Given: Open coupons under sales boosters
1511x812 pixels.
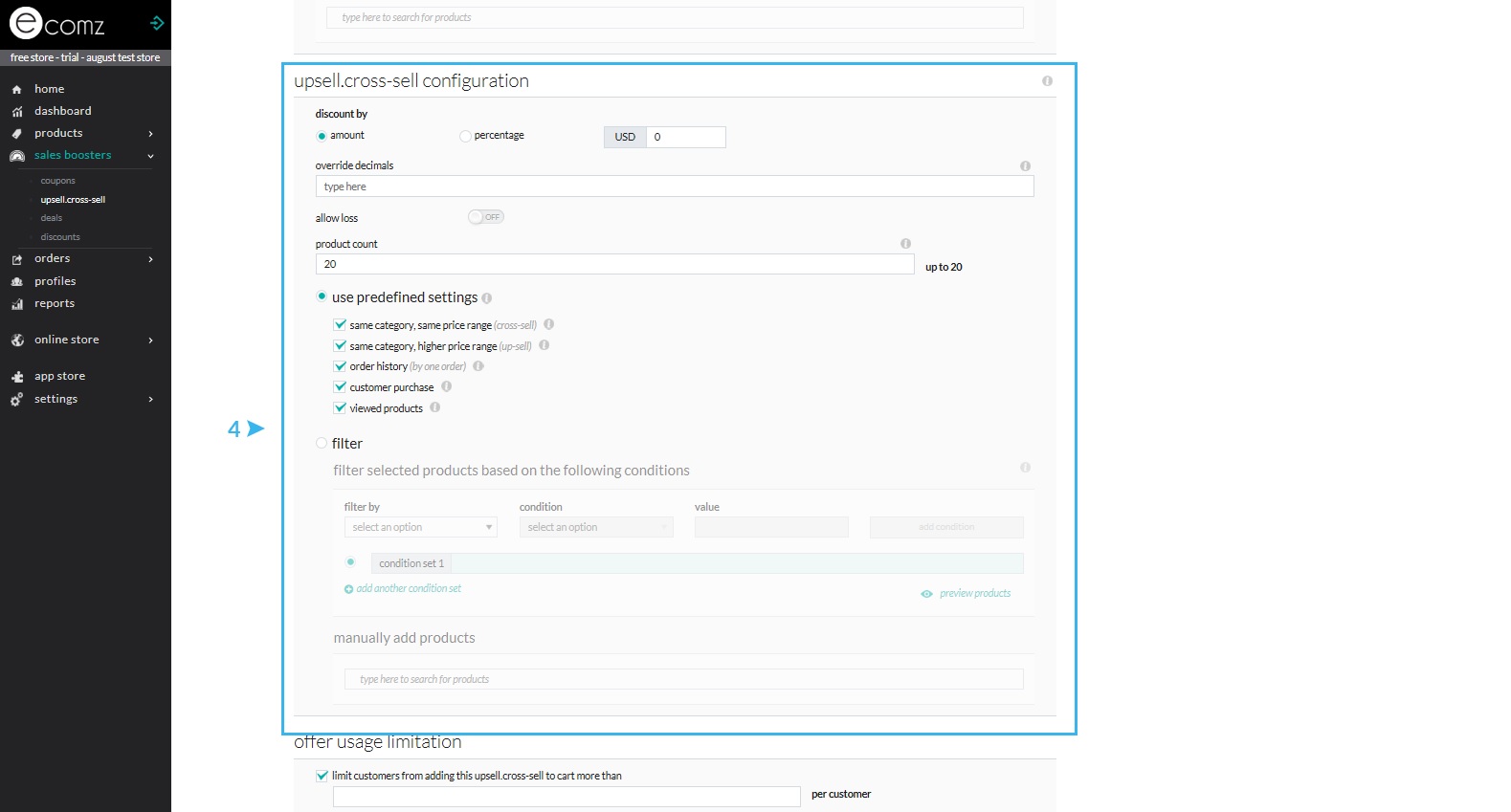Looking at the screenshot, I should coord(57,181).
